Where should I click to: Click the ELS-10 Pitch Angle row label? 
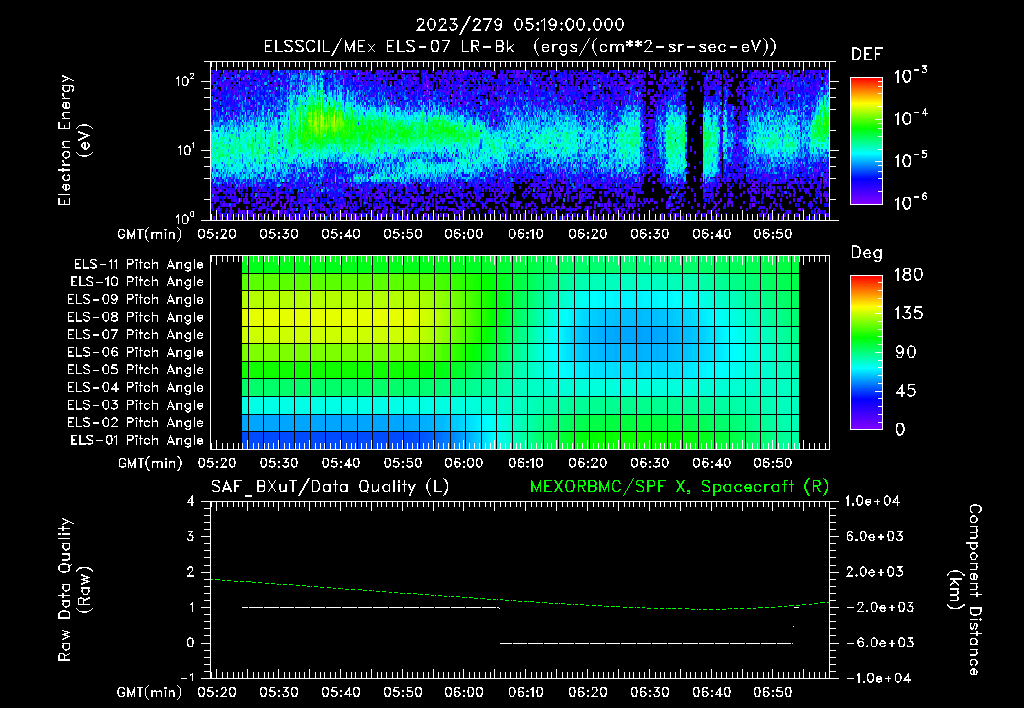(137, 282)
